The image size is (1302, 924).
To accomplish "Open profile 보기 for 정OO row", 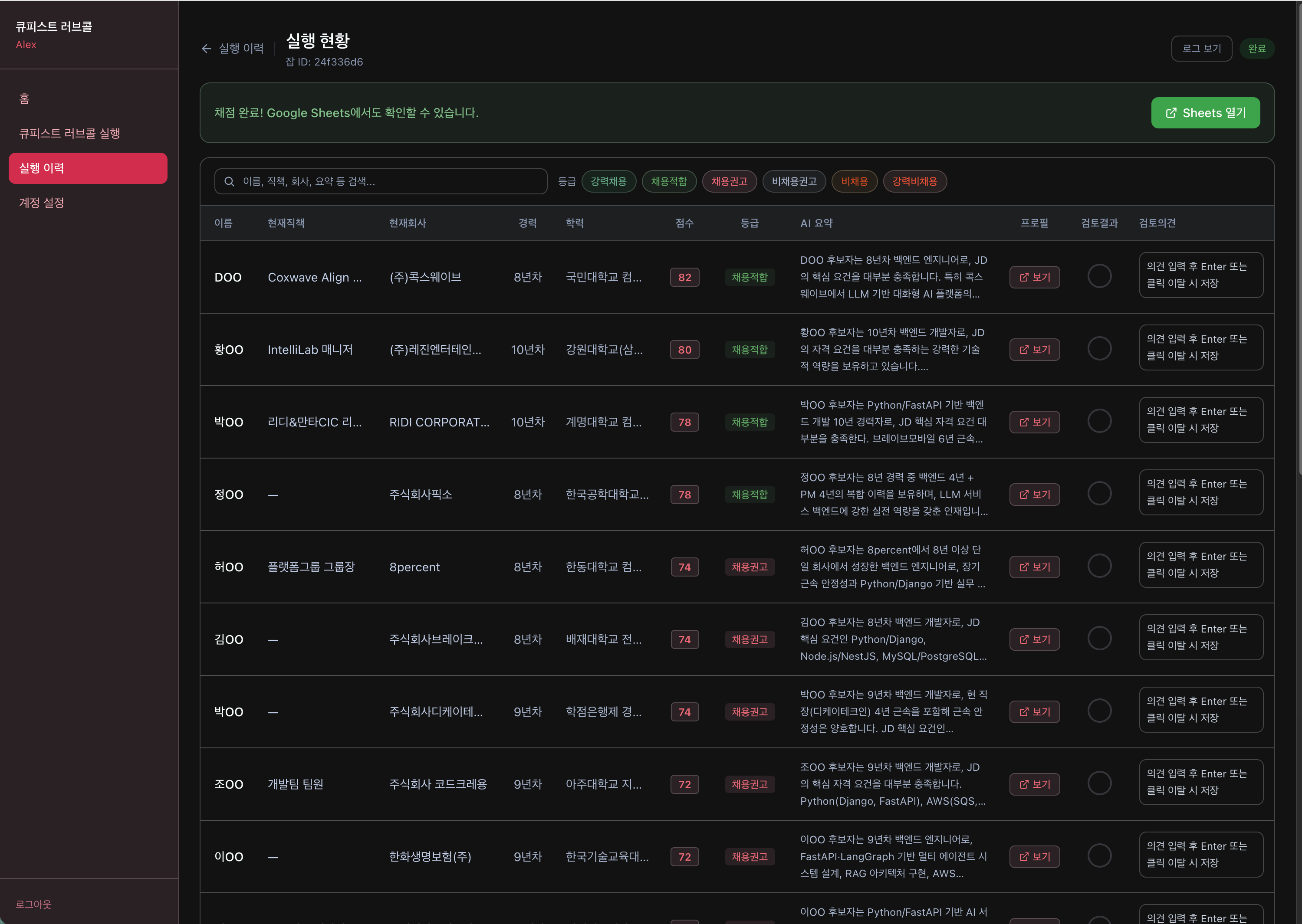I will 1034,495.
